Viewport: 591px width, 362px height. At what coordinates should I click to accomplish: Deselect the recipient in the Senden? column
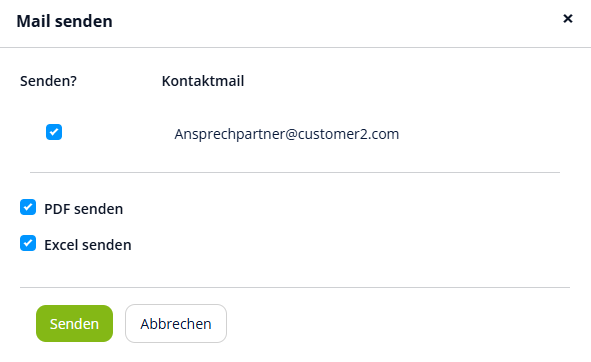tap(54, 132)
